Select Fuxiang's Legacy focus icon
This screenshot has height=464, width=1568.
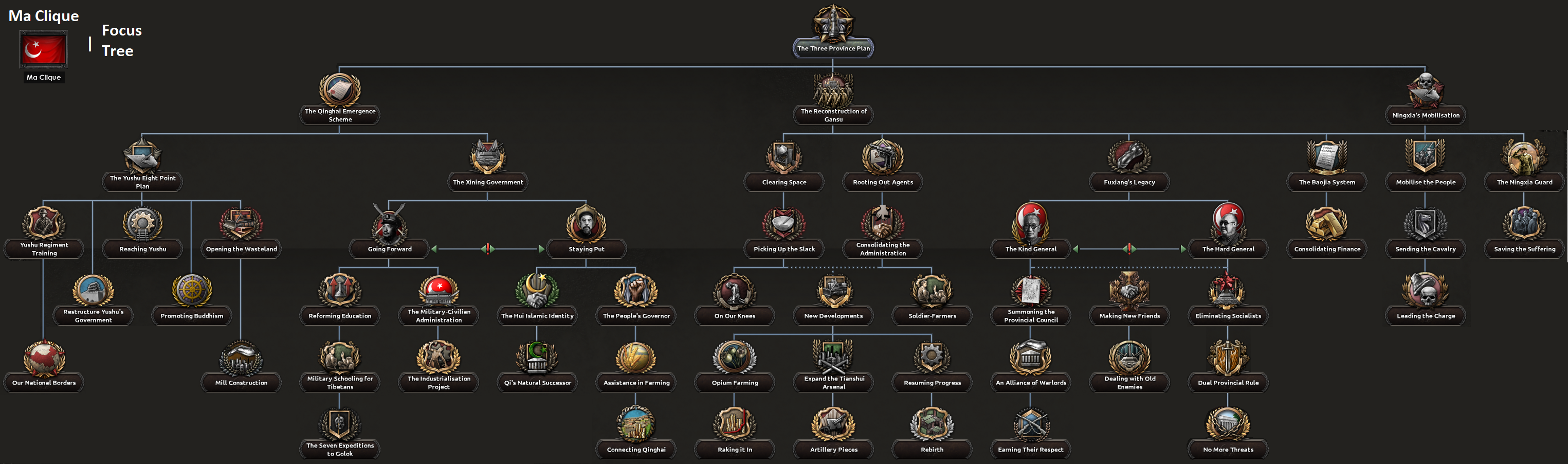(x=1129, y=157)
